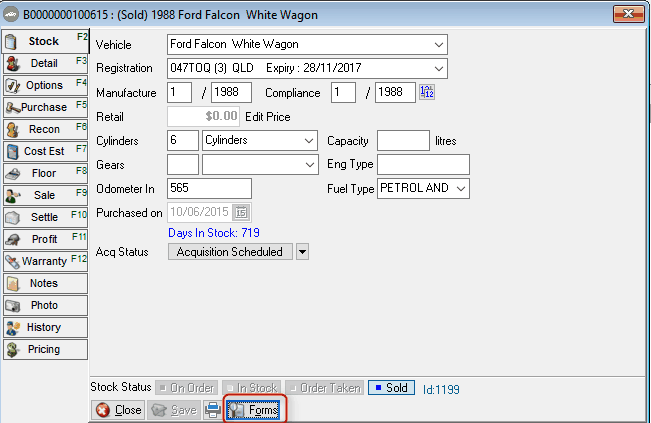Screen dimensions: 651x423
Task: Click the Close button
Action: click(x=118, y=410)
